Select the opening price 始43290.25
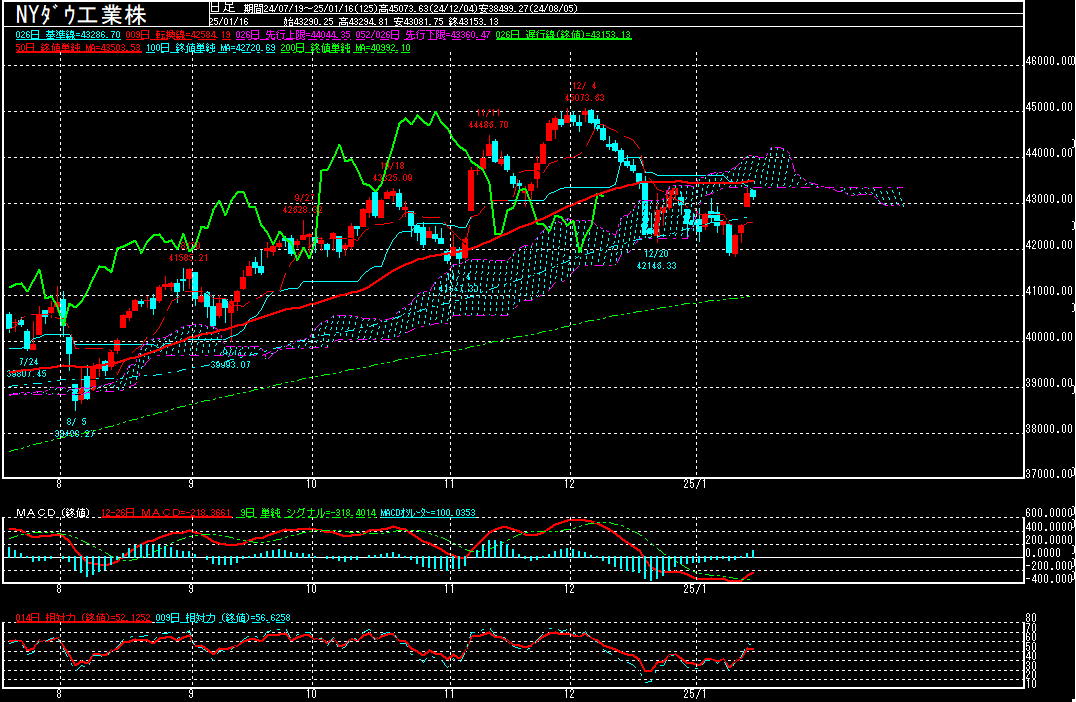 point(308,21)
